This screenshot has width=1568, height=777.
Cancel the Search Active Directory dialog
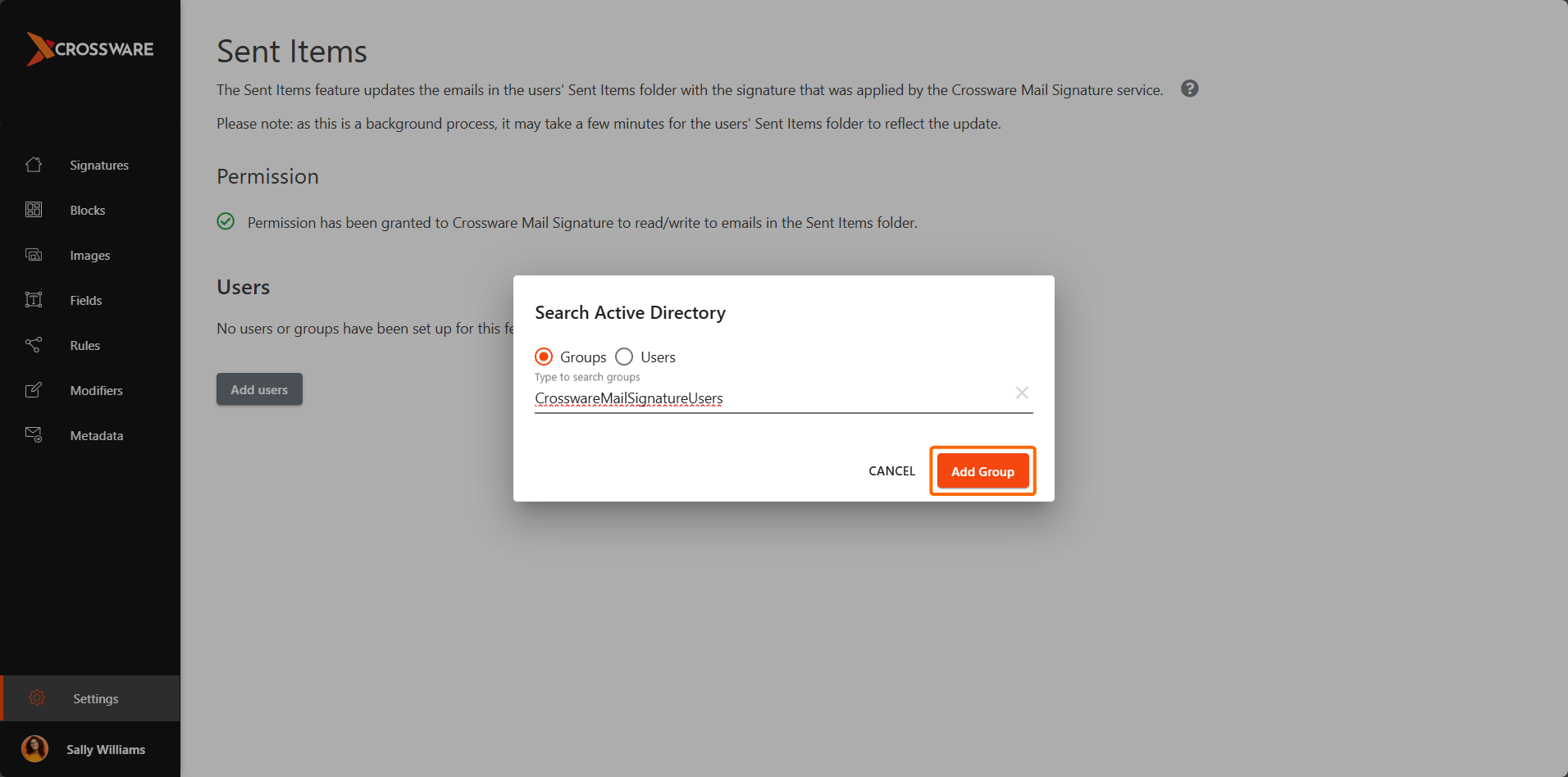click(x=891, y=471)
